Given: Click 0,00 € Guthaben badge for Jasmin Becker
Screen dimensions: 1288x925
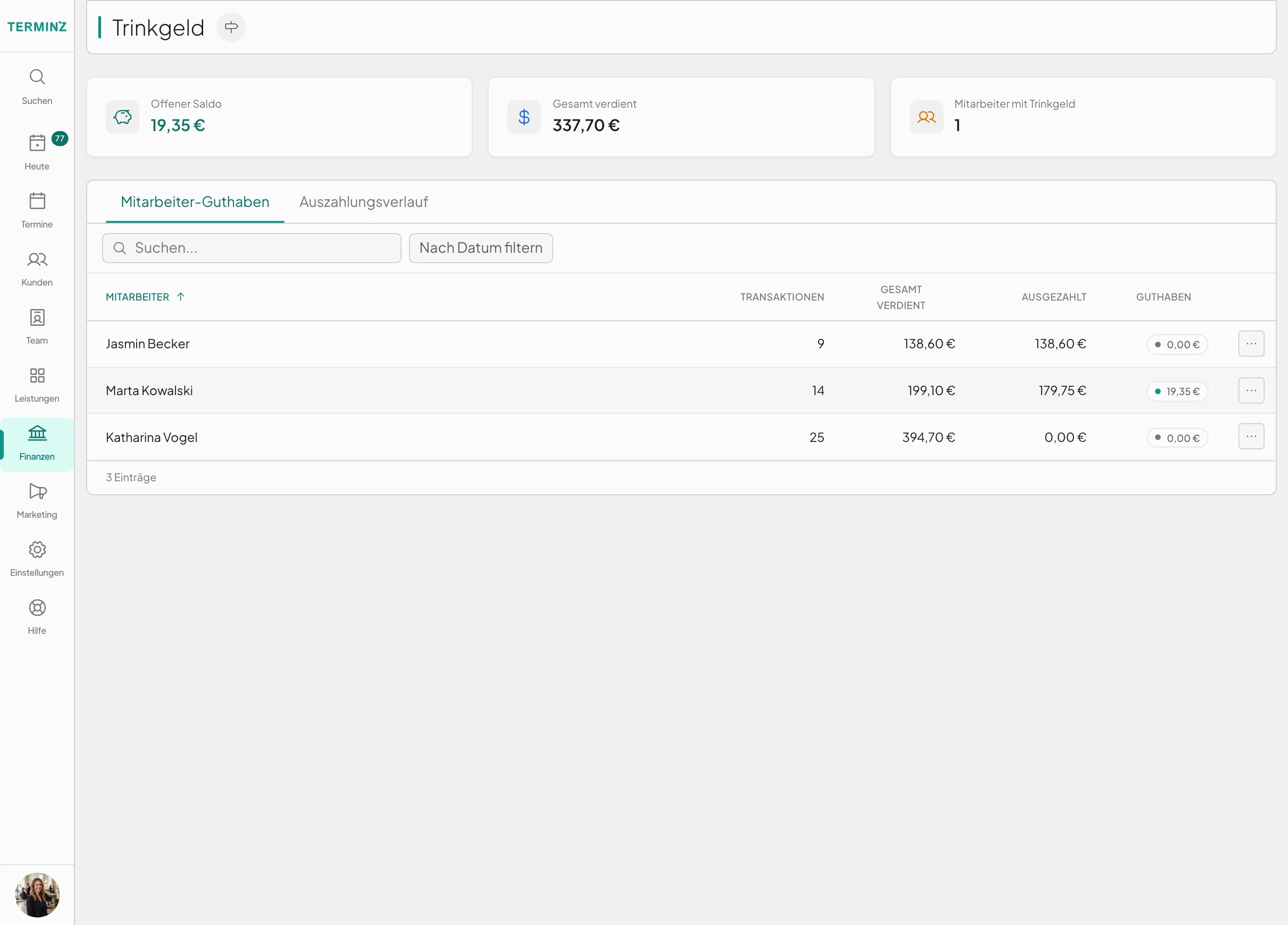Looking at the screenshot, I should [x=1177, y=345].
